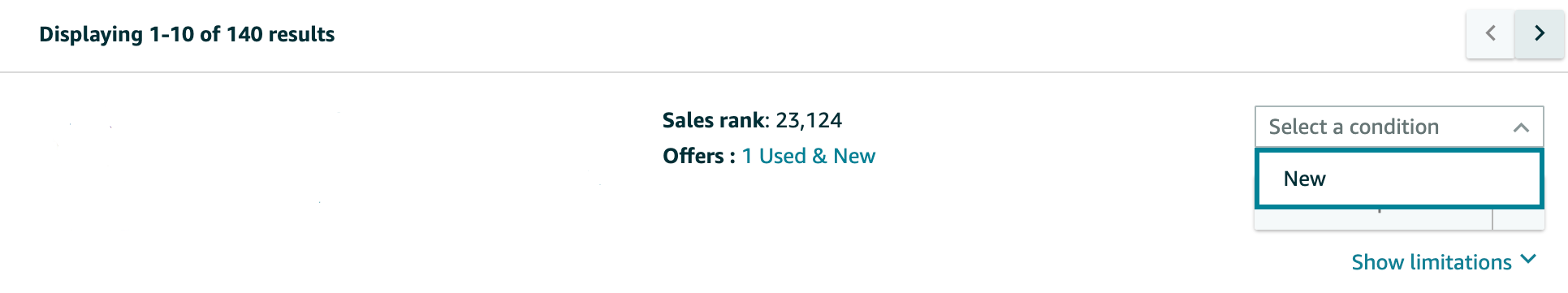Click the chevron beside Show limitations
Image resolution: width=1568 pixels, height=293 pixels.
coord(1528,260)
